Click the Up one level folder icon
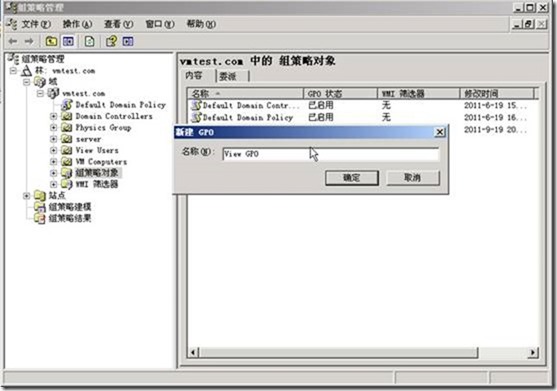 coord(52,42)
